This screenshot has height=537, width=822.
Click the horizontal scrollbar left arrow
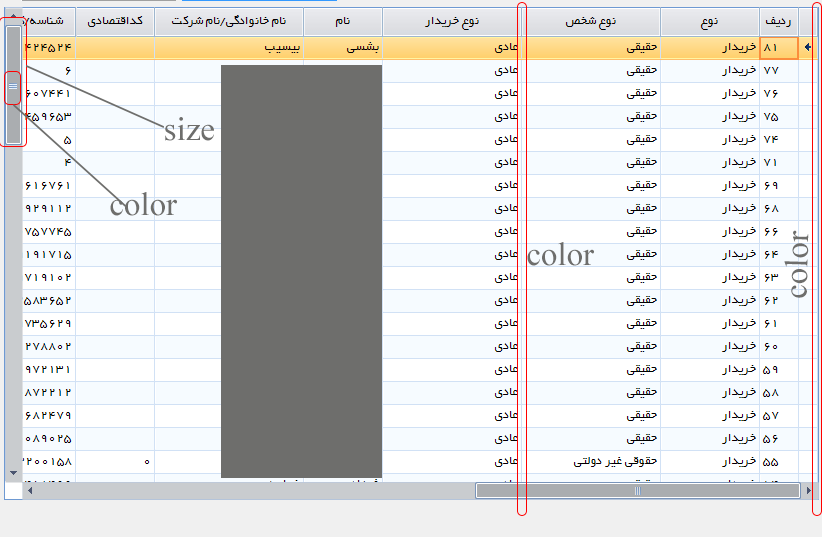point(30,491)
